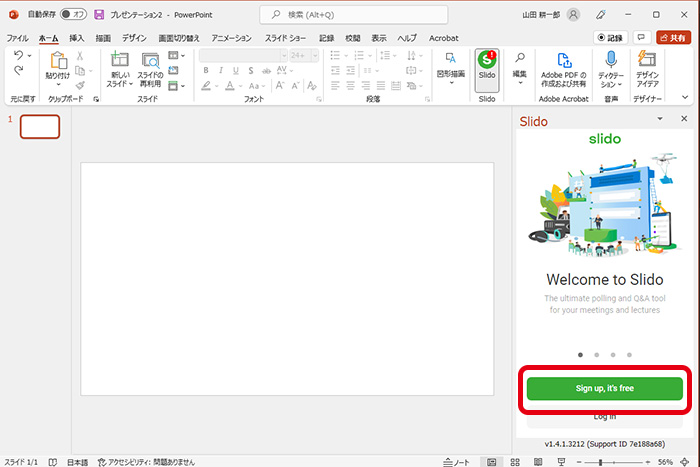Open Slido pane options arrow
Image resolution: width=700 pixels, height=467 pixels.
click(x=660, y=119)
